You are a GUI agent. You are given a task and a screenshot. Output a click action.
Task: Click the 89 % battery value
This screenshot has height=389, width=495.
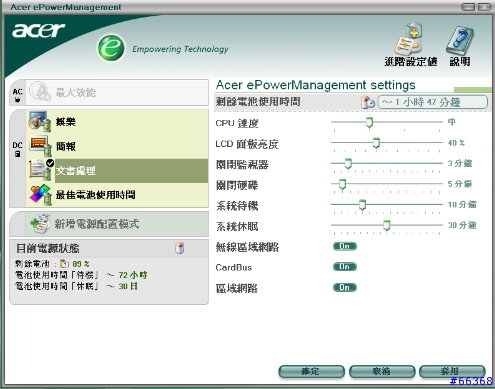click(x=81, y=264)
